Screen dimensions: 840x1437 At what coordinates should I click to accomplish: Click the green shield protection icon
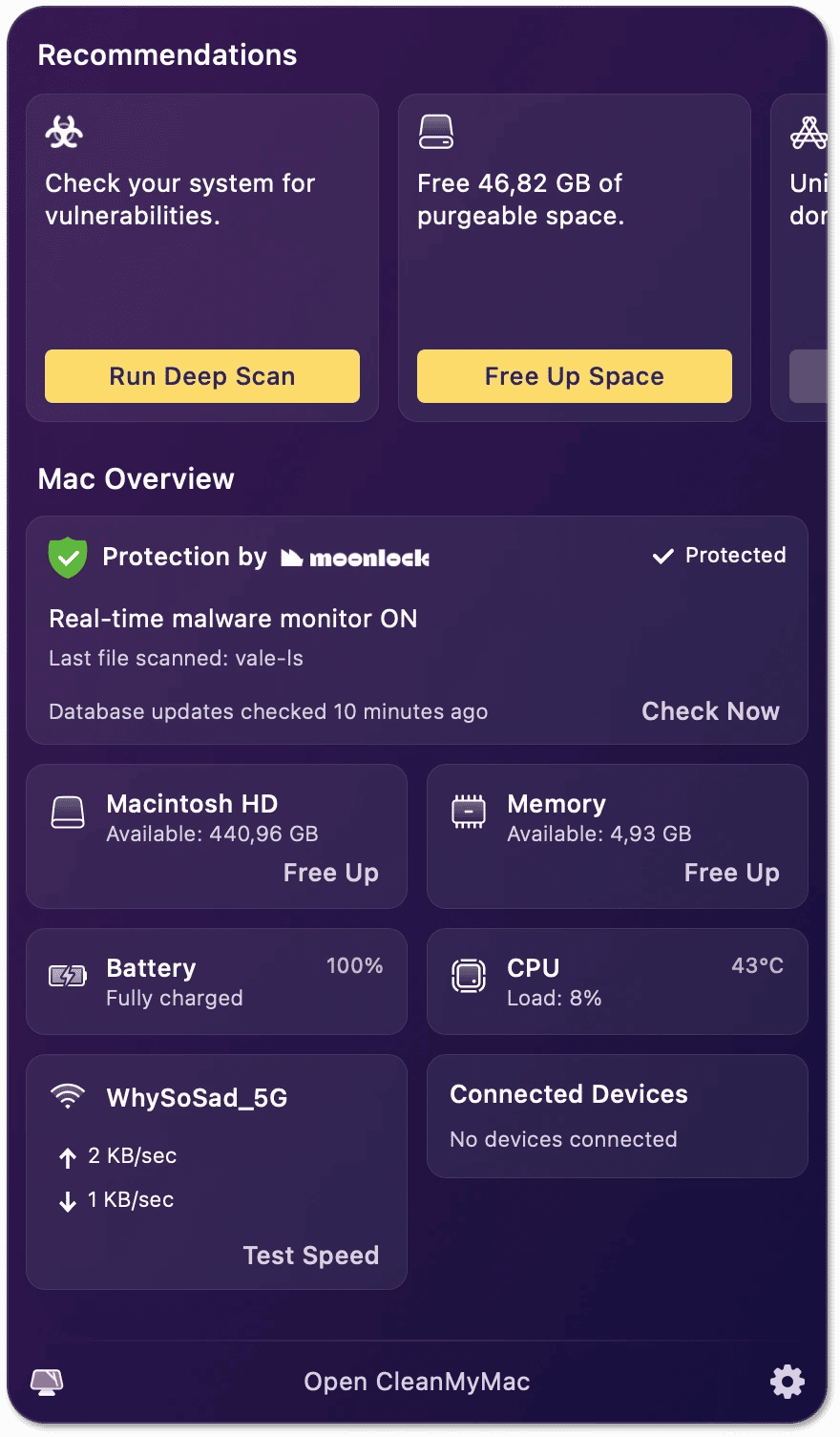[x=68, y=558]
